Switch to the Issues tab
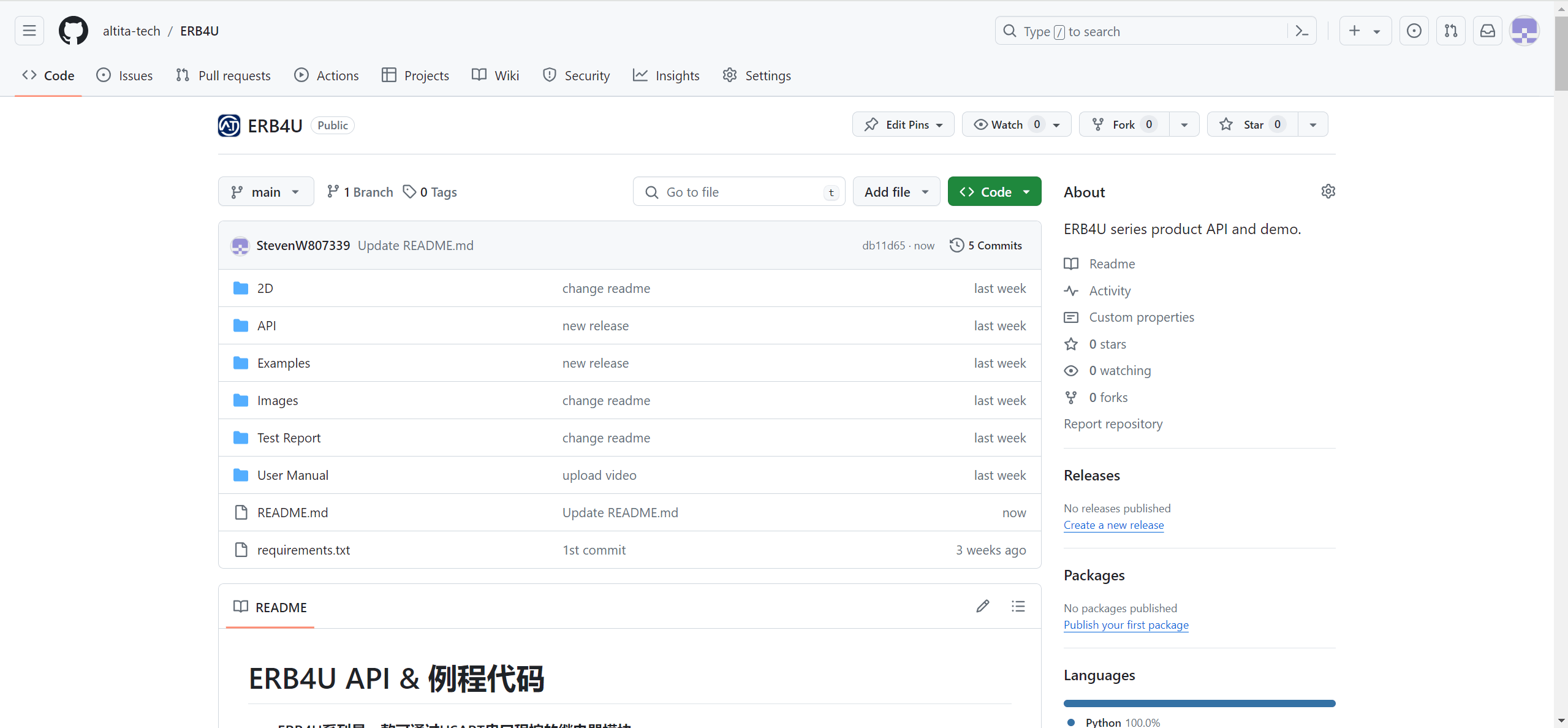Viewport: 1568px width, 728px height. tap(125, 75)
